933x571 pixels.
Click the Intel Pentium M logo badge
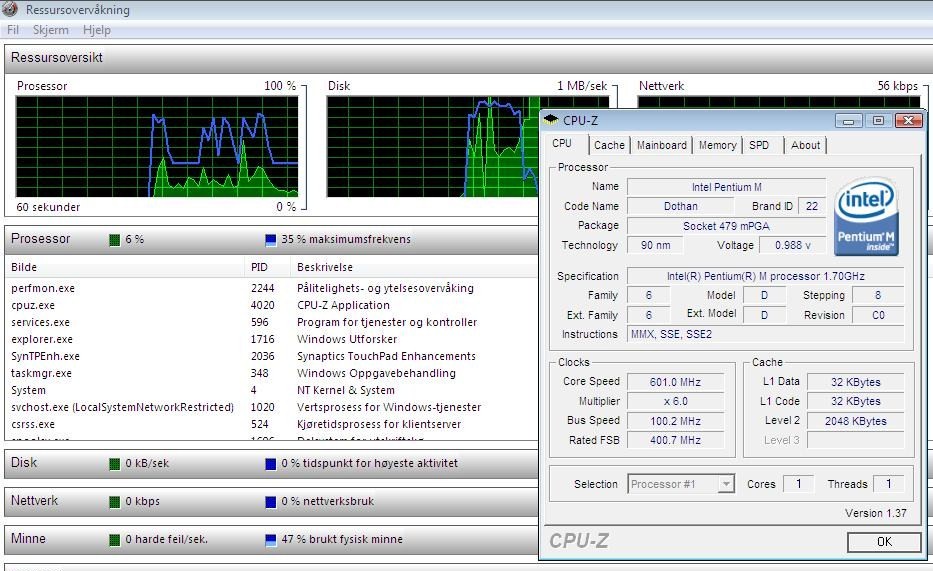coord(866,218)
